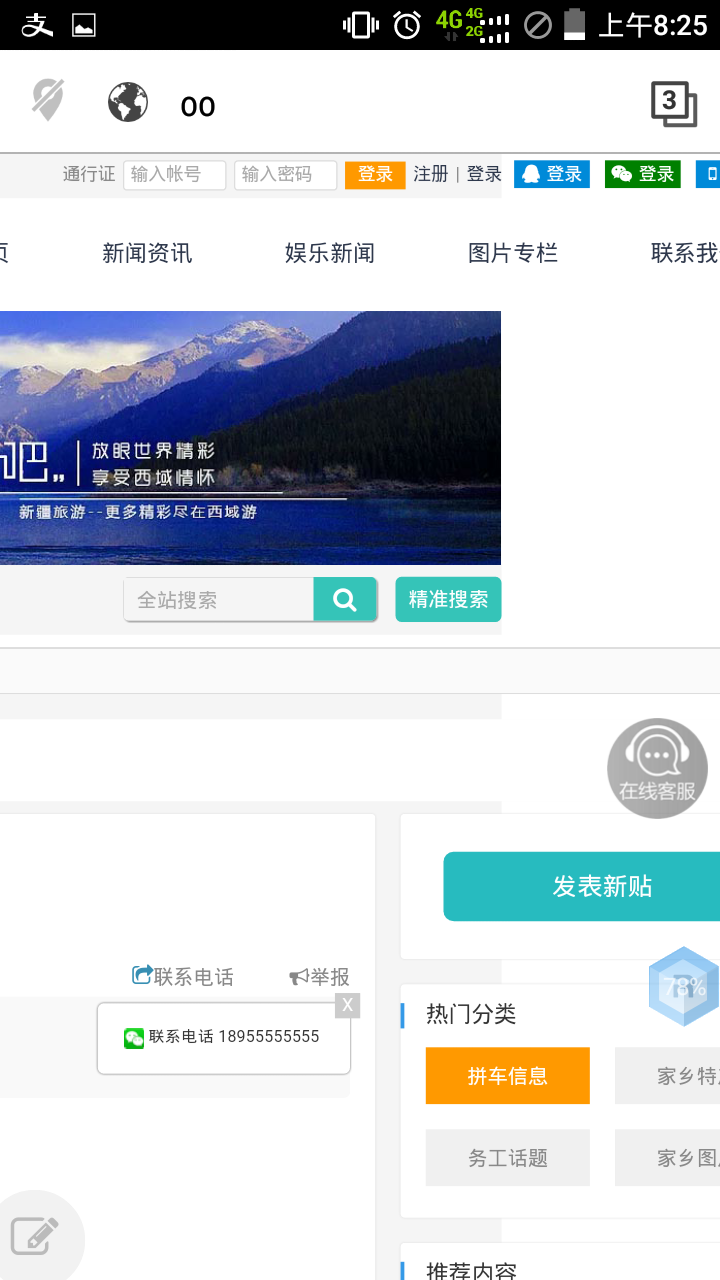Screen dimensions: 720x1280
Task: Select the 拼车信息 category
Action: [x=508, y=1076]
